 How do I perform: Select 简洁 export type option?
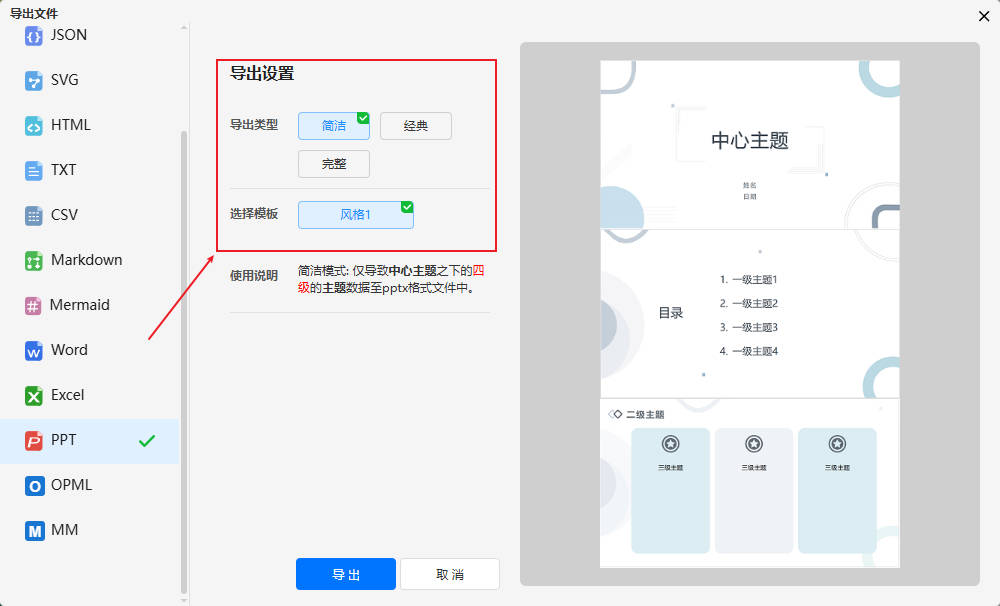coord(334,126)
